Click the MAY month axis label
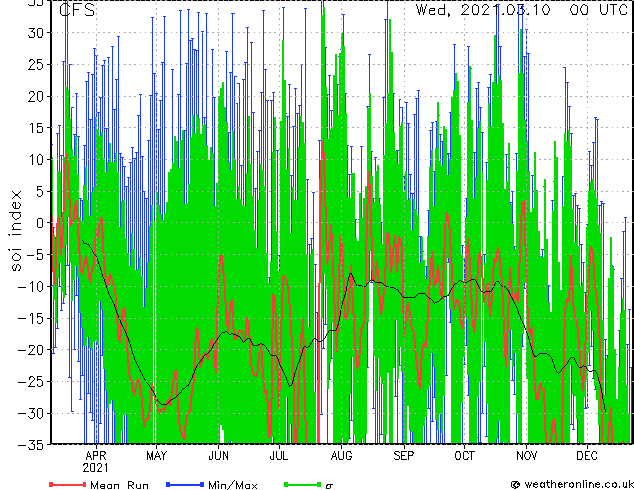Viewport: 634px width, 490px height. [x=156, y=456]
